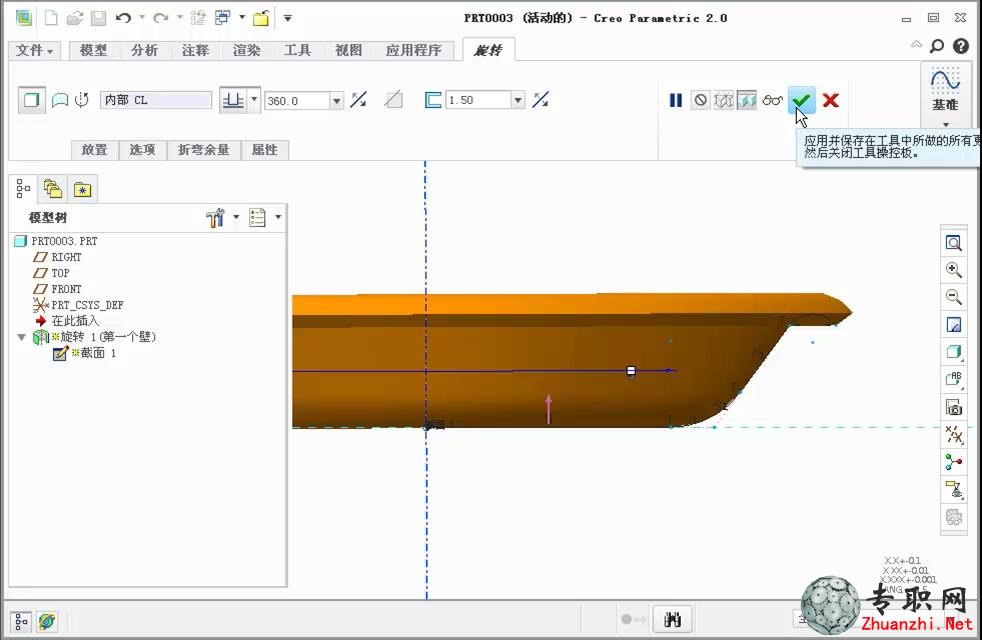Open the Search command magnifier icon

937,46
